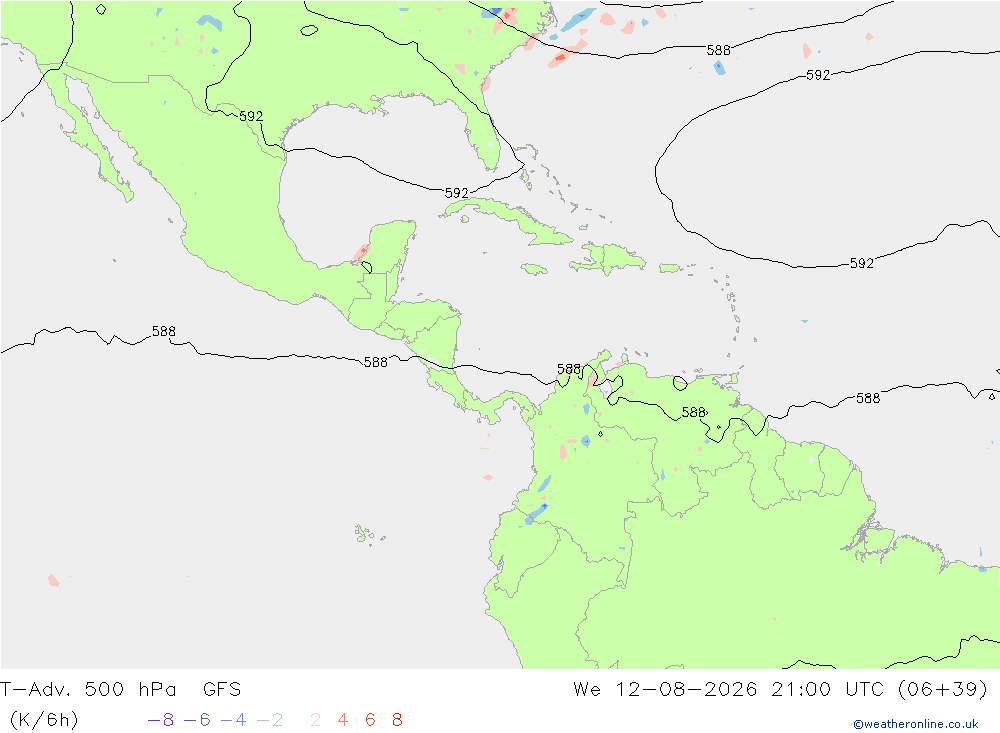Click the 592 label at Atlantic contour bottom
The height and width of the screenshot is (733, 1000).
tap(862, 263)
